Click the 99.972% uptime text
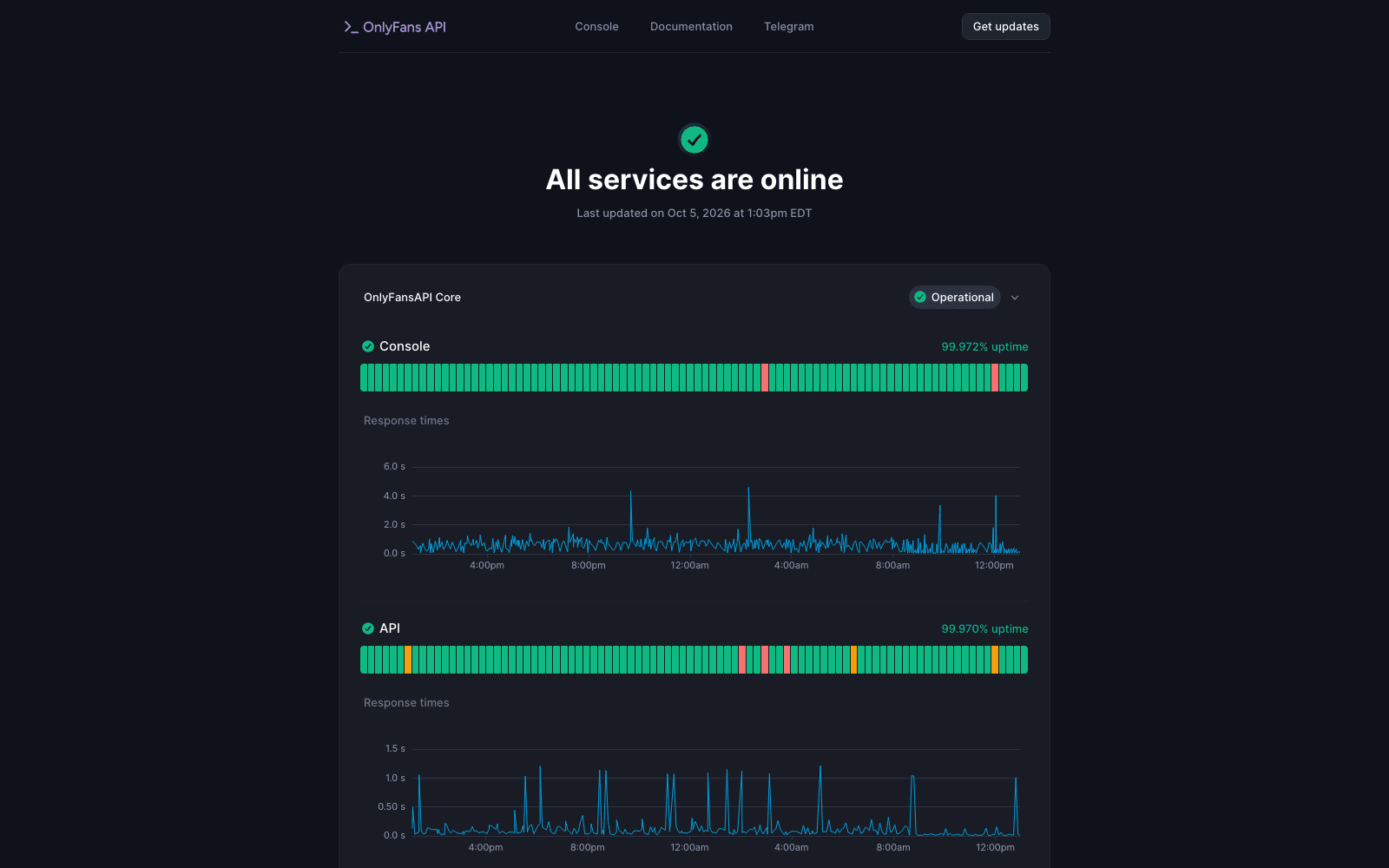The image size is (1389, 868). (x=984, y=346)
